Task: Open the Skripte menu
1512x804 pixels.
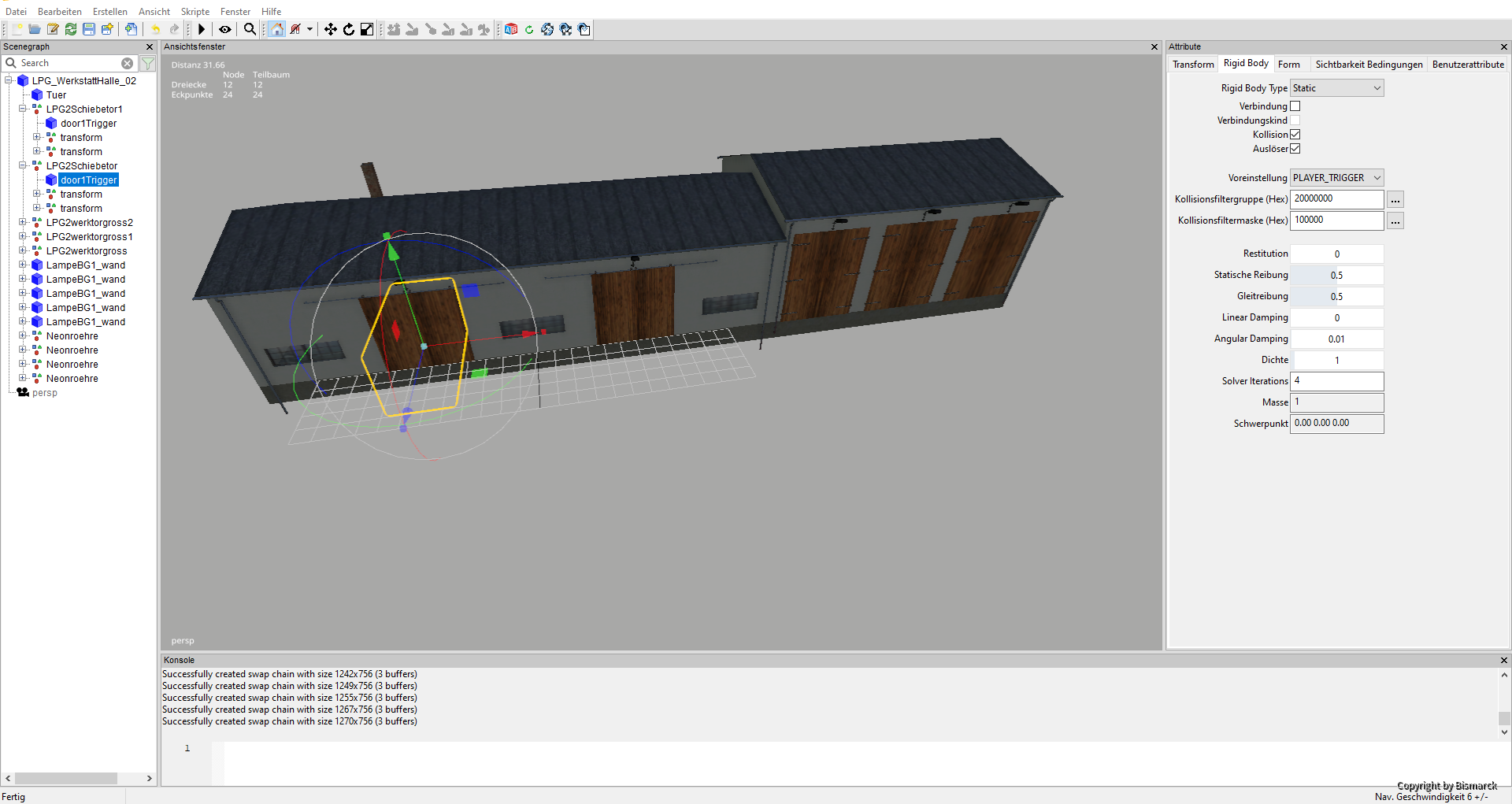Action: click(195, 12)
